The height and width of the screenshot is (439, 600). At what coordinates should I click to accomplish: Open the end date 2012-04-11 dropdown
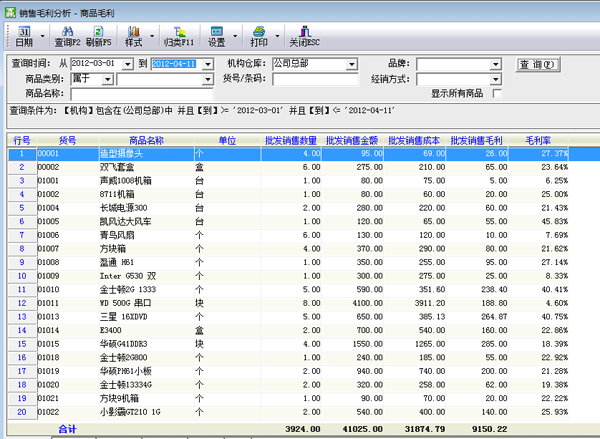208,64
